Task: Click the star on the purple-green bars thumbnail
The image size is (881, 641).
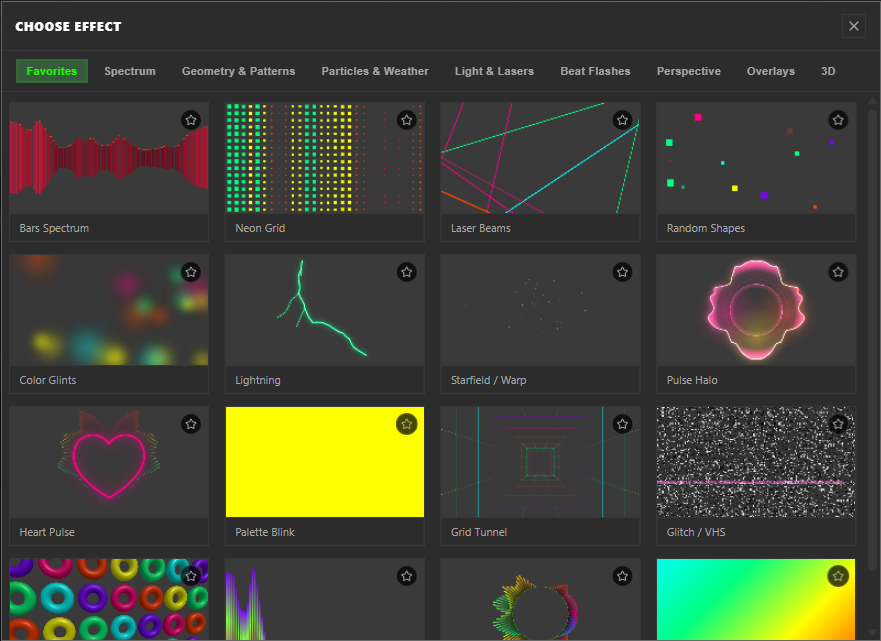Action: click(x=407, y=576)
